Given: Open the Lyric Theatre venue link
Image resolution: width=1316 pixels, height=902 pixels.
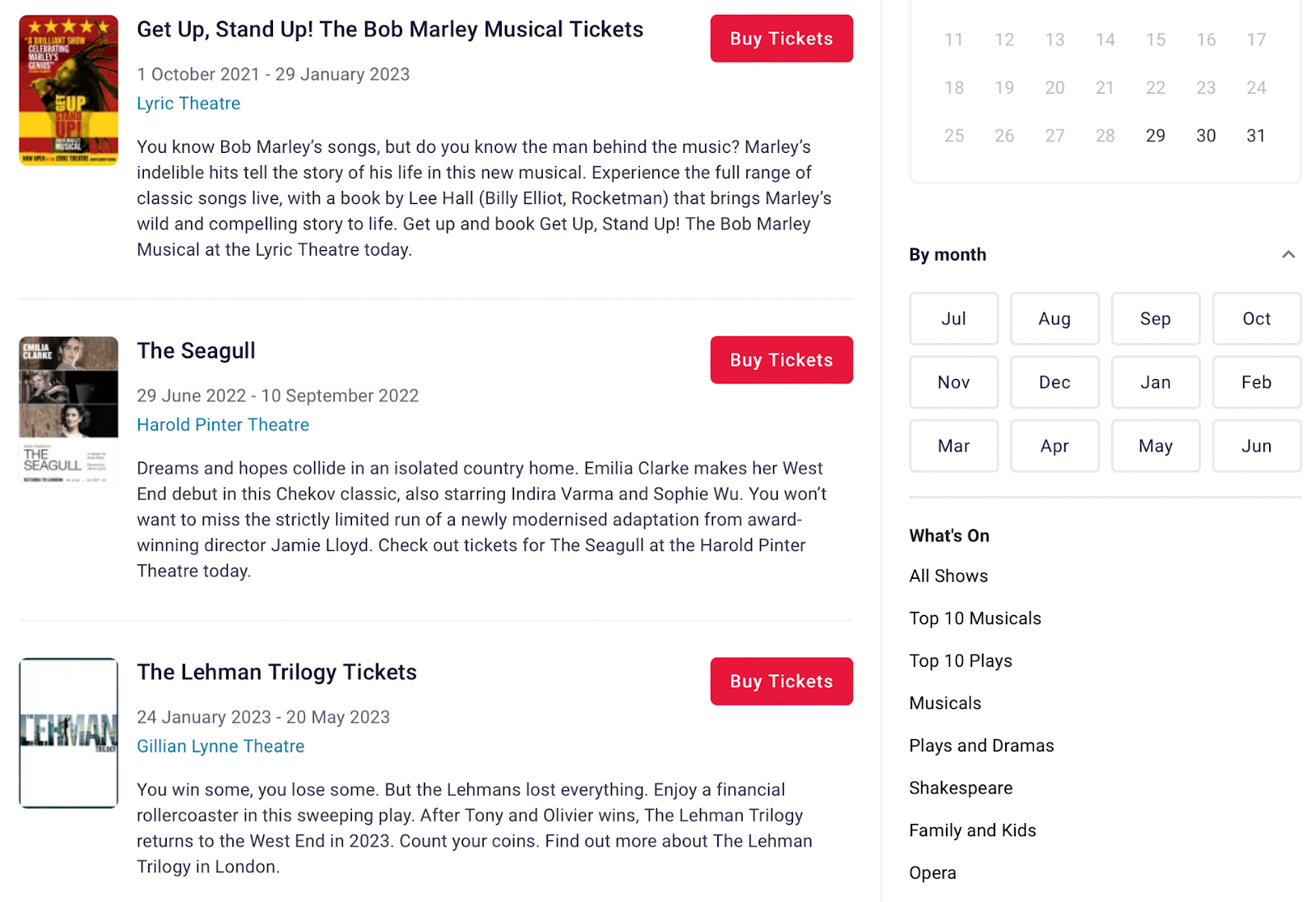Looking at the screenshot, I should (188, 104).
